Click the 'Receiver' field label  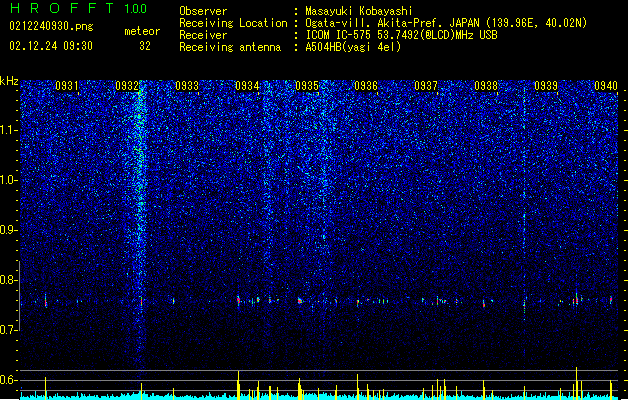[x=203, y=35]
